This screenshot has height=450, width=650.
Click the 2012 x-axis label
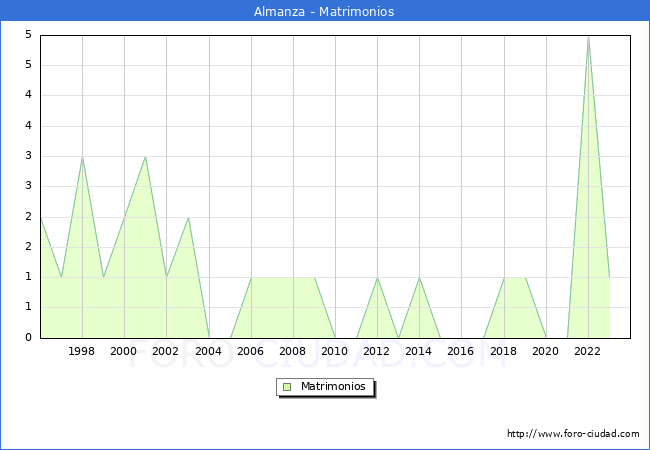(376, 351)
